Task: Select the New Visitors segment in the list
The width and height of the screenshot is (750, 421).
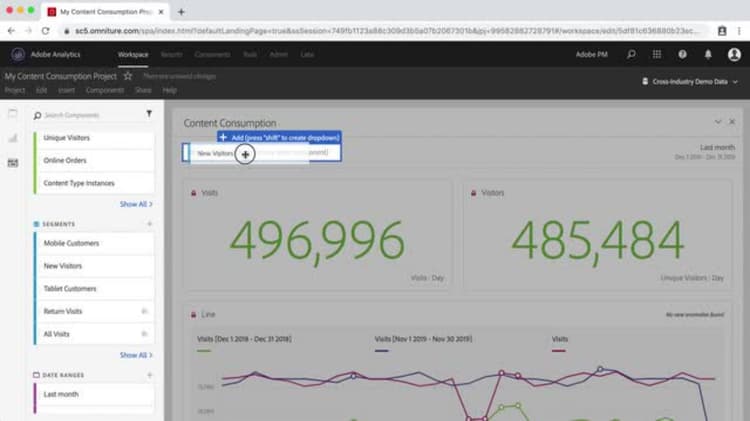Action: pos(95,266)
